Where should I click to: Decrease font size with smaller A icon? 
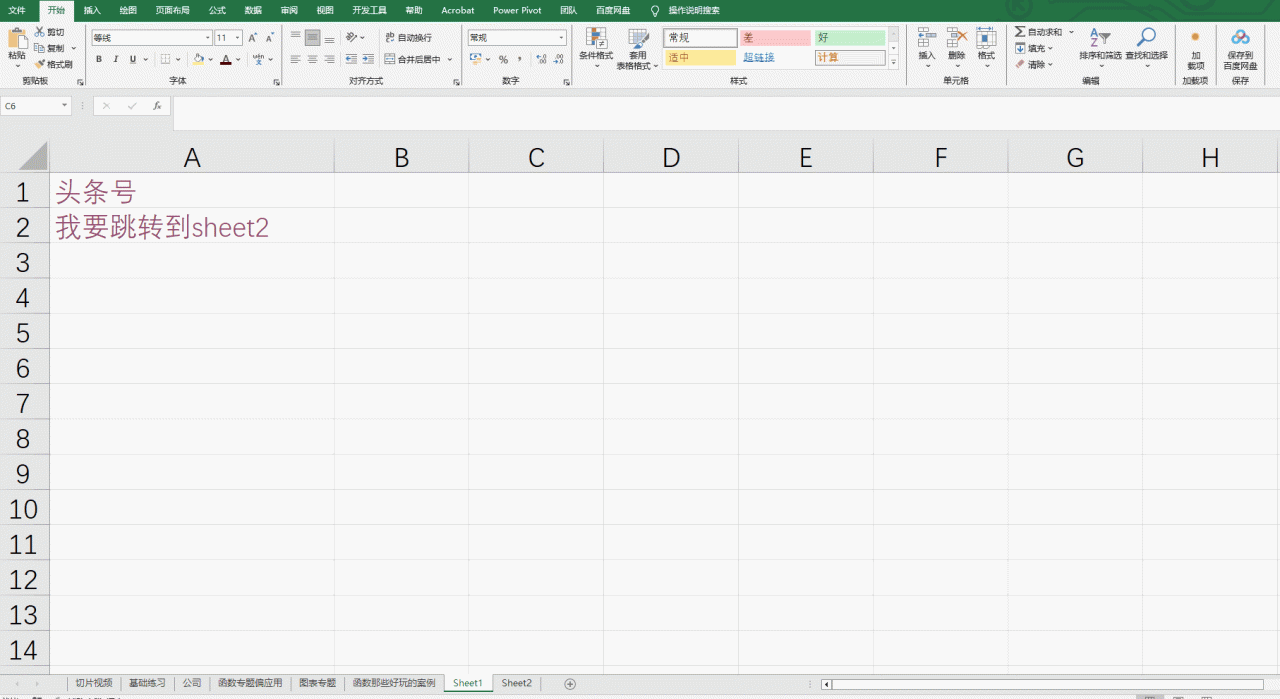pyautogui.click(x=270, y=37)
